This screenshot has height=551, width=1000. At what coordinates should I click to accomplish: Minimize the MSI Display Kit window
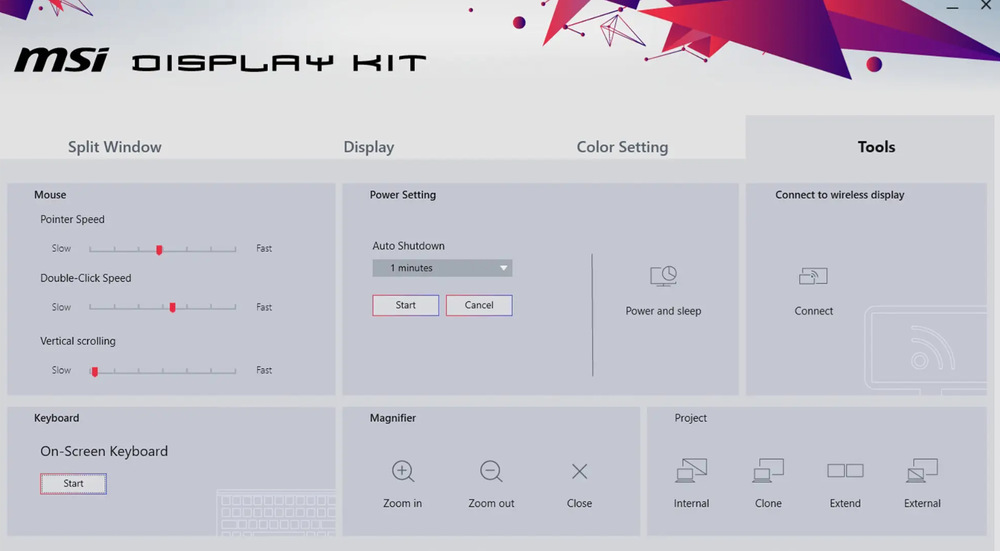coord(952,7)
